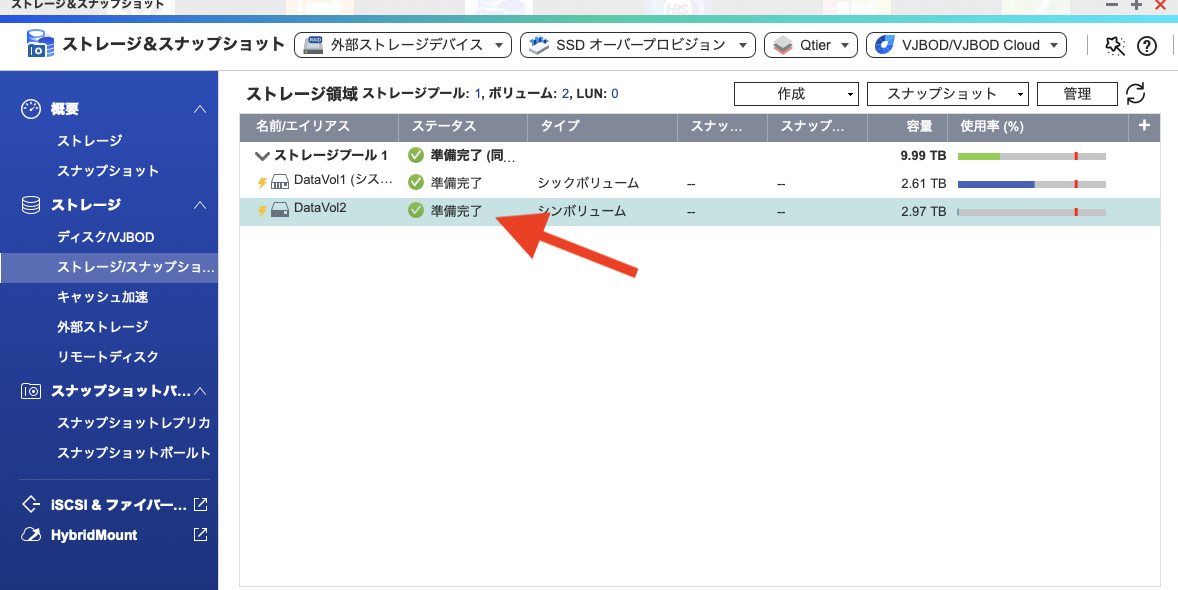Open the スナップショット dropdown above table
The height and width of the screenshot is (590, 1178).
(x=947, y=94)
